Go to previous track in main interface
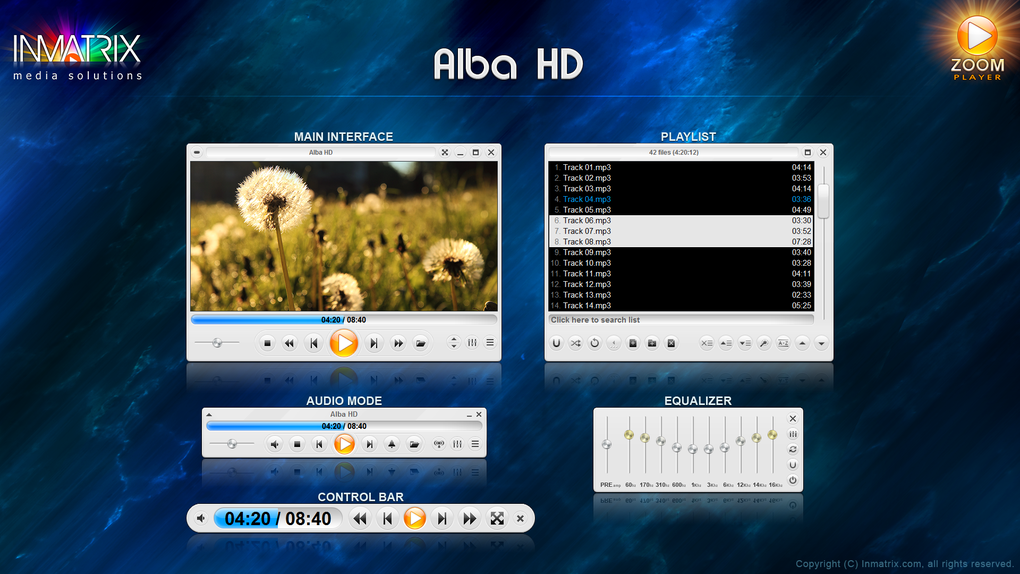1020x574 pixels. 314,343
